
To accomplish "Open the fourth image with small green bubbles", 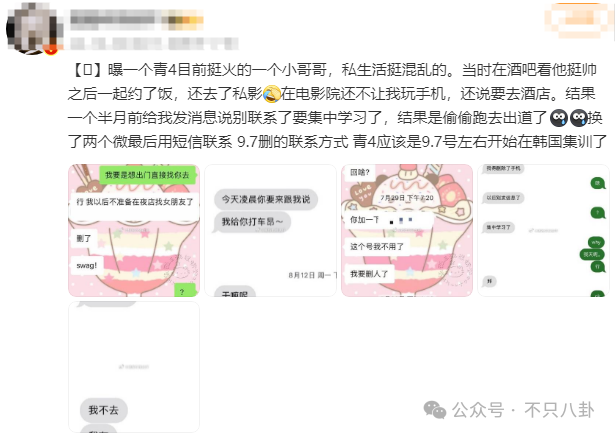I will [544, 231].
